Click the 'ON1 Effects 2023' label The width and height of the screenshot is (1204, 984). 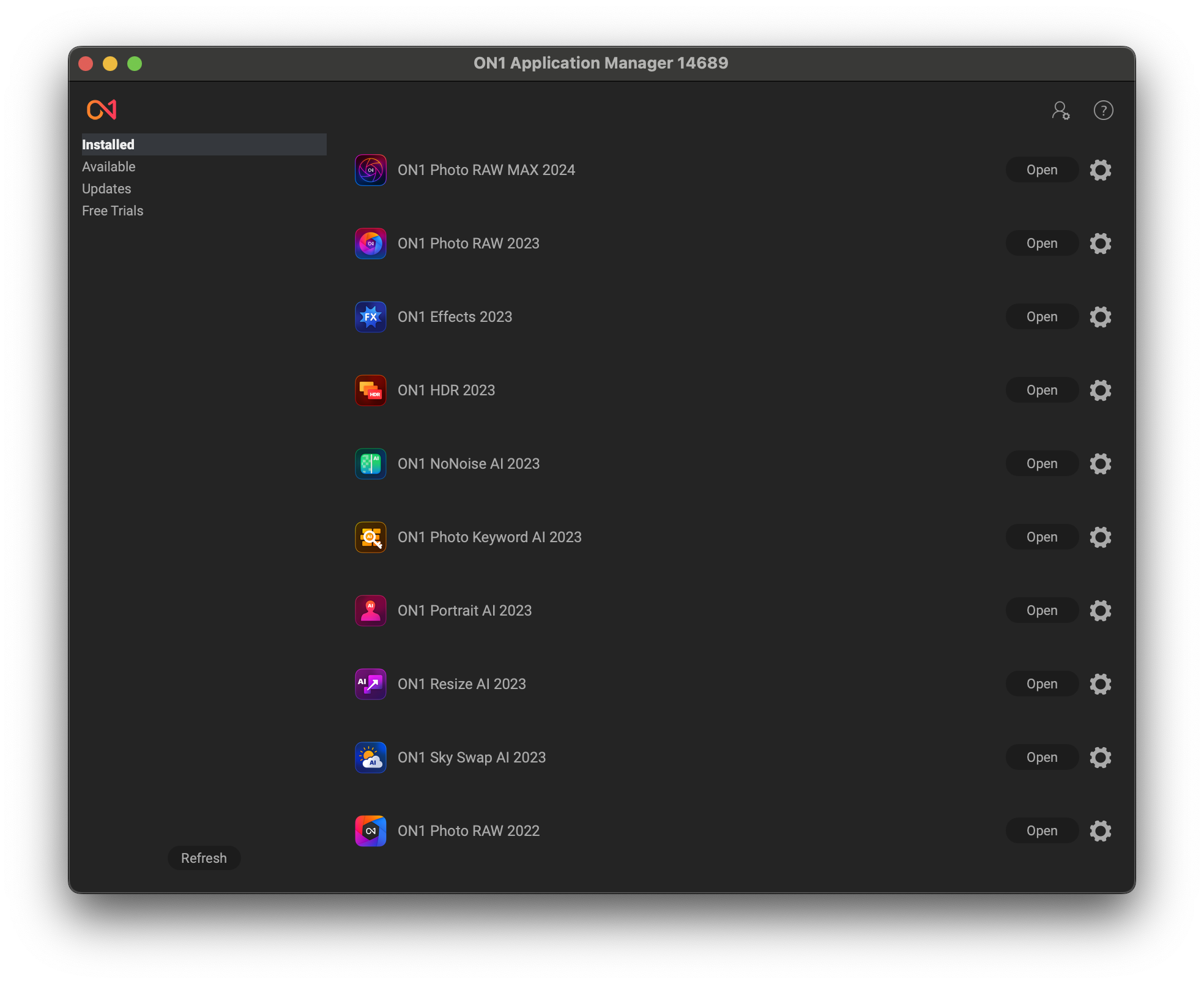(455, 317)
